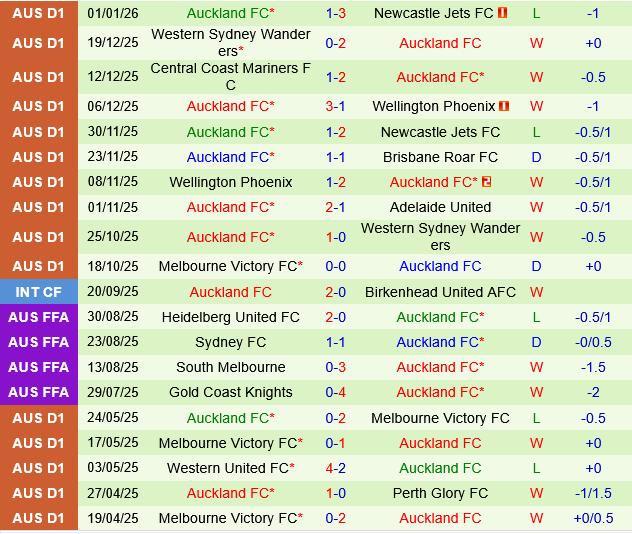Image resolution: width=632 pixels, height=534 pixels.
Task: Click AUS D1 badge on Perth Glory row
Action: [39, 493]
